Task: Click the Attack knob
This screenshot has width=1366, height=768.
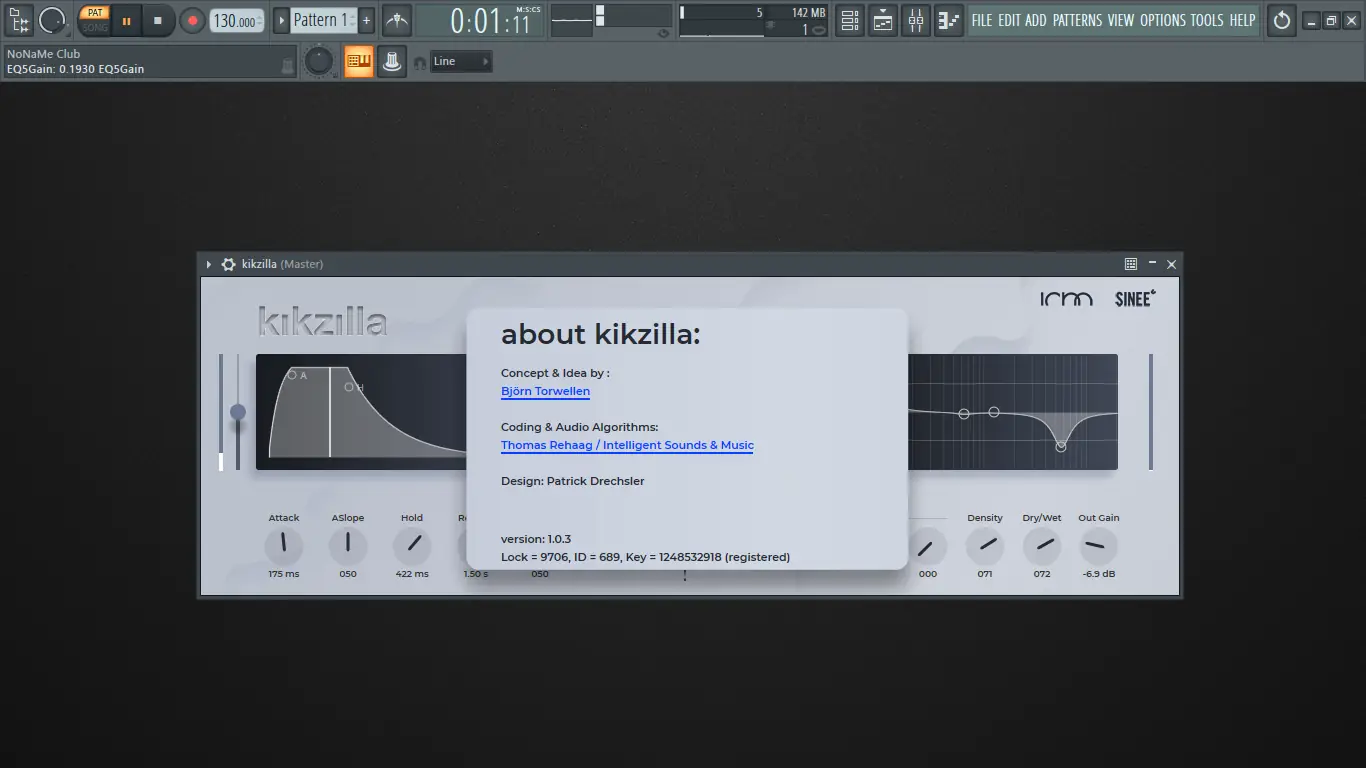Action: point(284,546)
